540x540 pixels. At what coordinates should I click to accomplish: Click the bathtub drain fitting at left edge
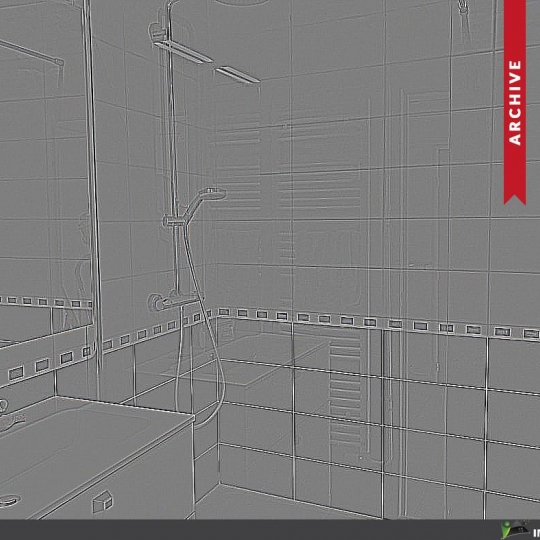click(9, 500)
